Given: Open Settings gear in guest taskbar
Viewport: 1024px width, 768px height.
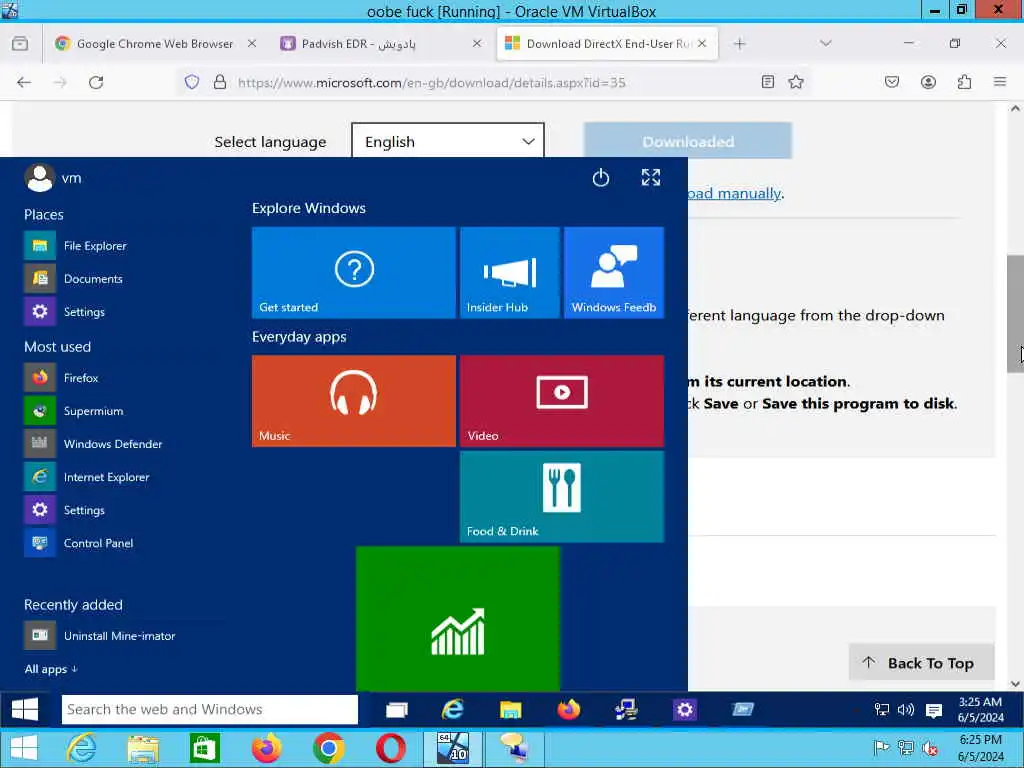Looking at the screenshot, I should [684, 709].
